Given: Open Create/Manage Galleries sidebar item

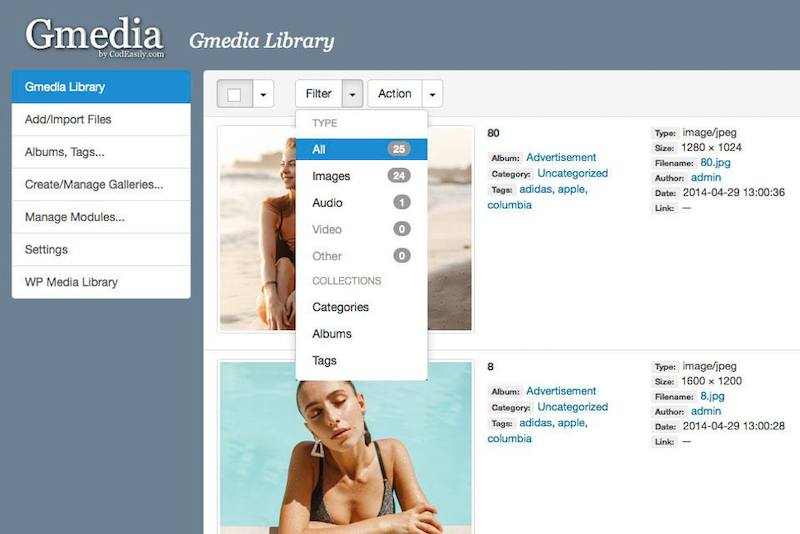Looking at the screenshot, I should 101,185.
